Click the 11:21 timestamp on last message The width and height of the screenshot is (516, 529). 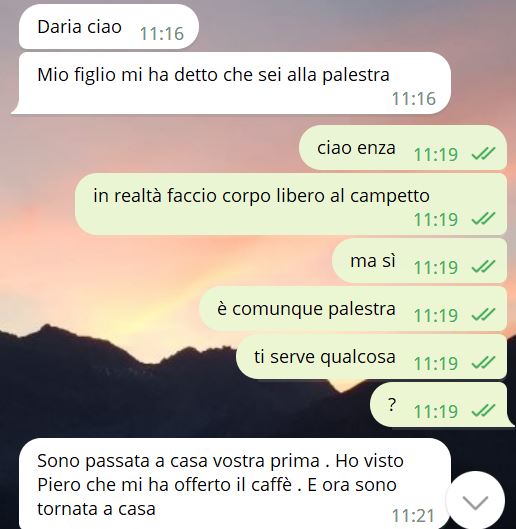click(413, 516)
